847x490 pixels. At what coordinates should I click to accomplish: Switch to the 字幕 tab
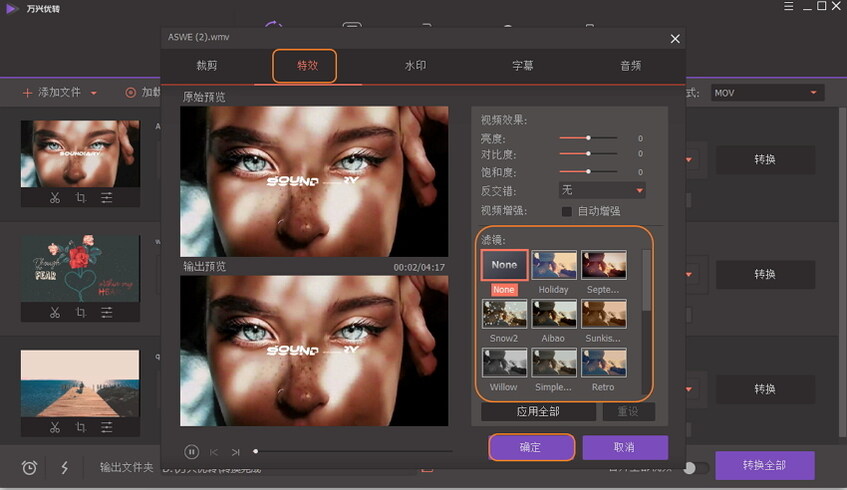click(x=522, y=66)
